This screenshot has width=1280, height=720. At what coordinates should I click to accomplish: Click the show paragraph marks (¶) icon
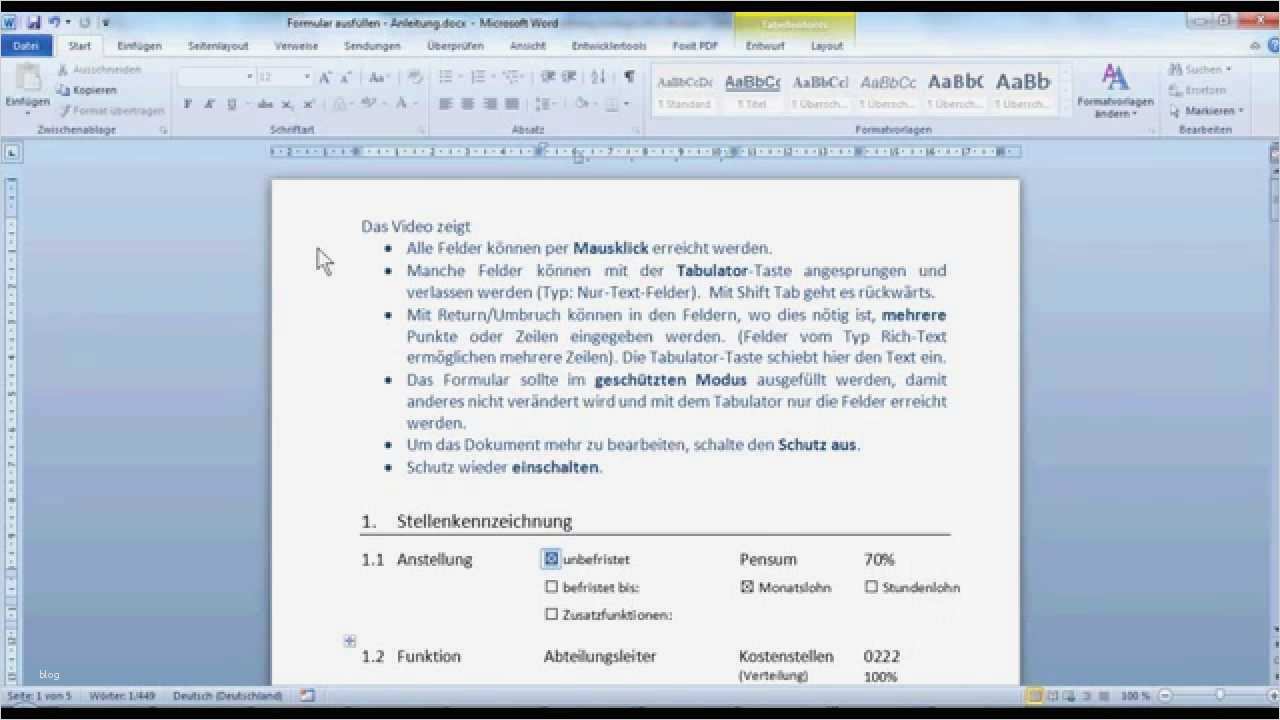coord(626,77)
